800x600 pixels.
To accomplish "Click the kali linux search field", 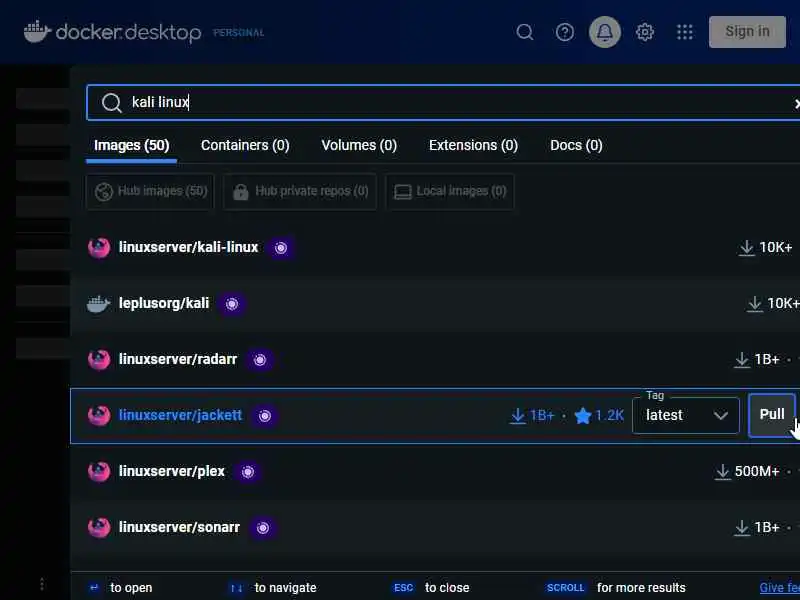I will [443, 103].
